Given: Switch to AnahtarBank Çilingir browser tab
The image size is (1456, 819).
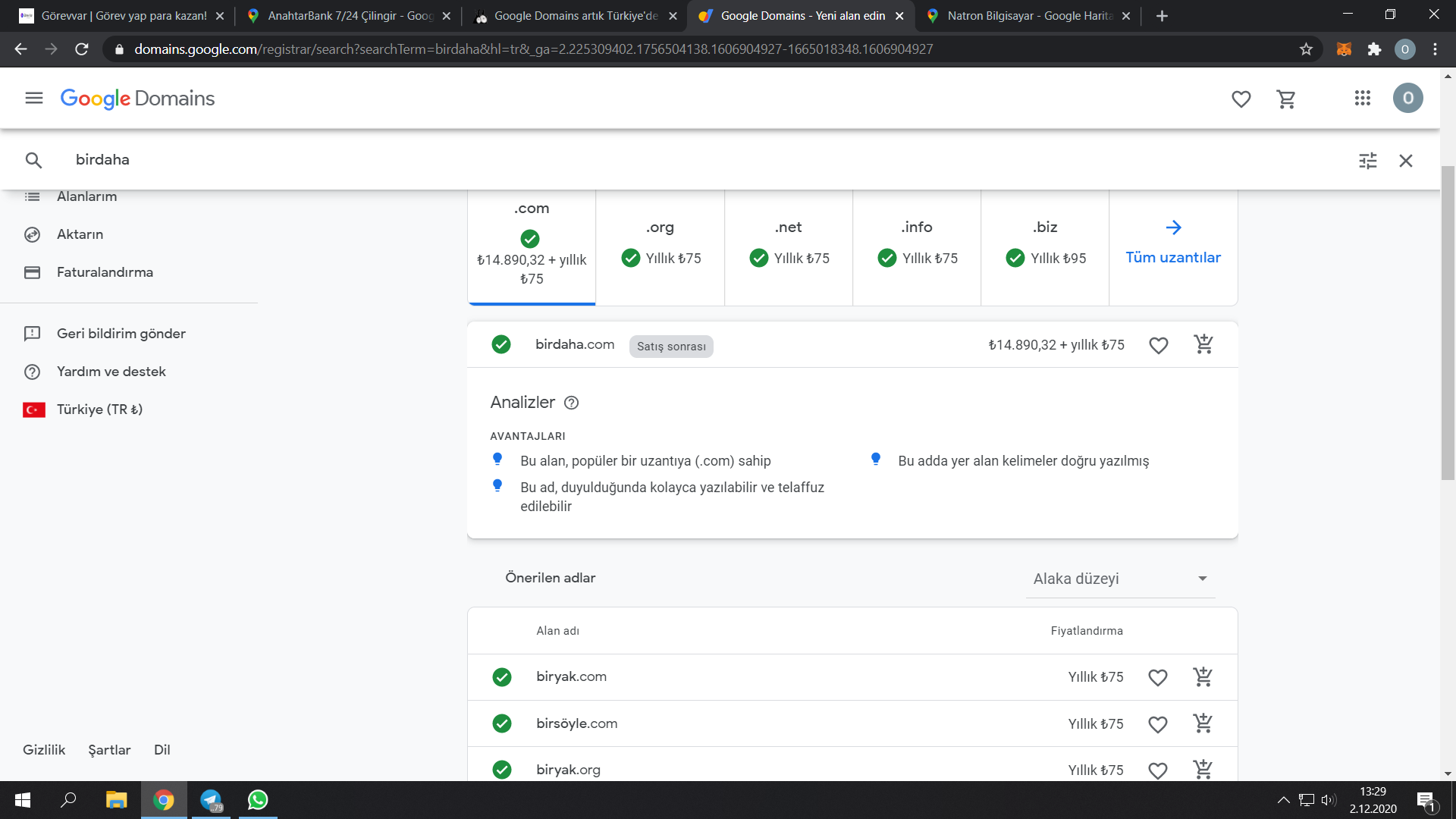Looking at the screenshot, I should [349, 16].
